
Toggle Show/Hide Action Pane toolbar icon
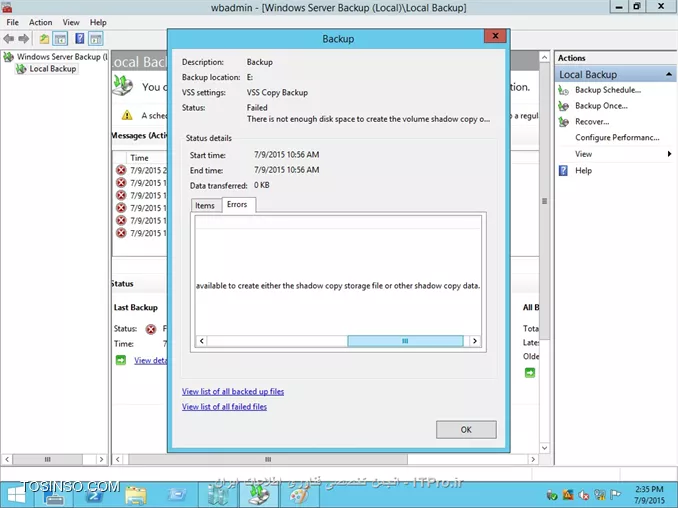pyautogui.click(x=96, y=39)
